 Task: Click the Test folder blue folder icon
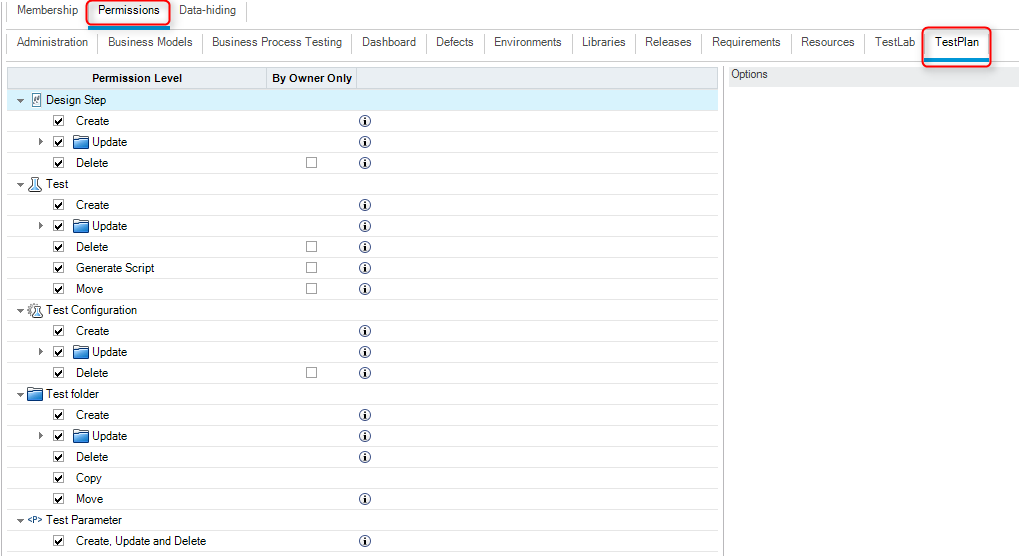35,394
